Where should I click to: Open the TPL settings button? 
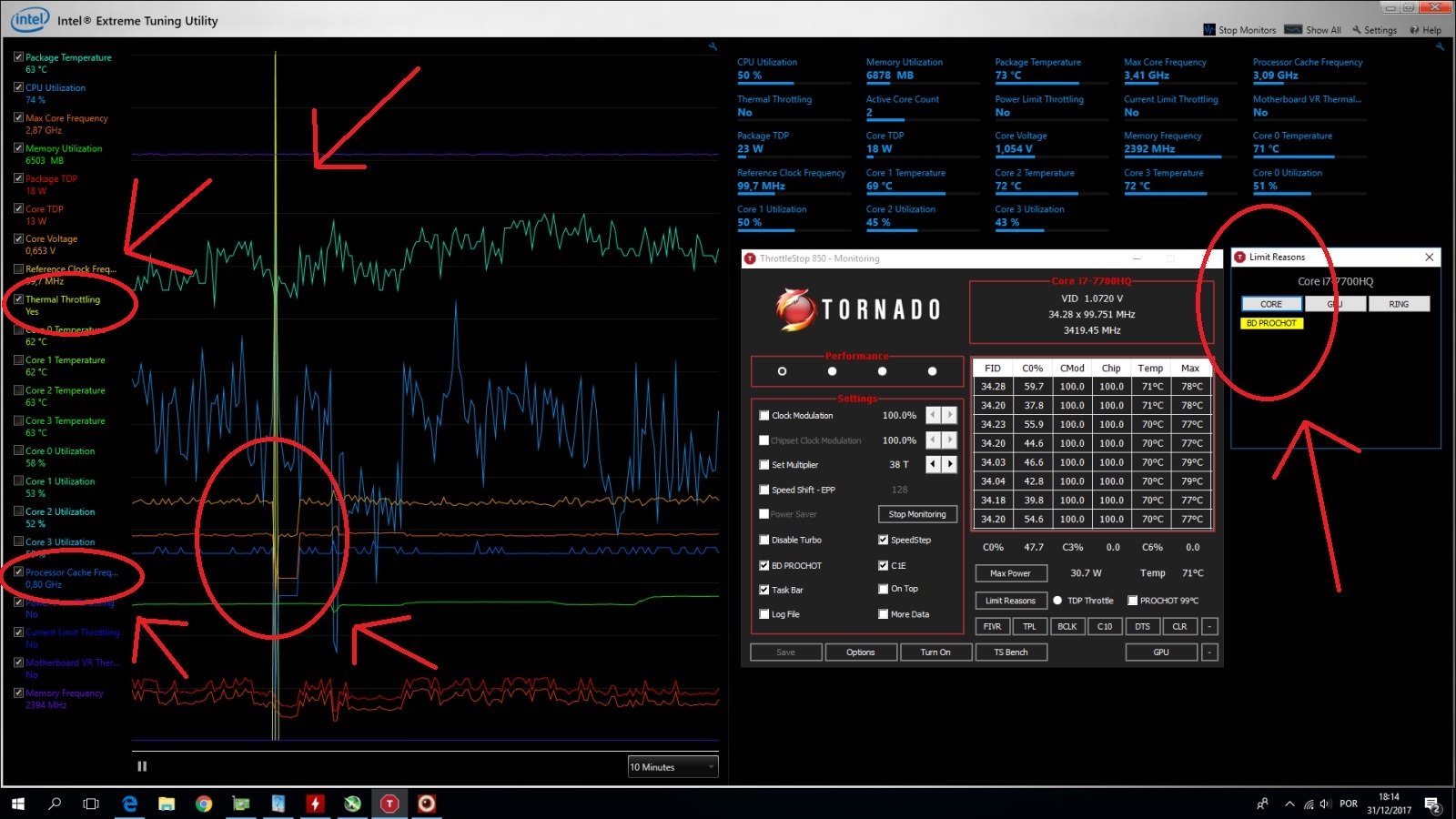click(x=1030, y=626)
